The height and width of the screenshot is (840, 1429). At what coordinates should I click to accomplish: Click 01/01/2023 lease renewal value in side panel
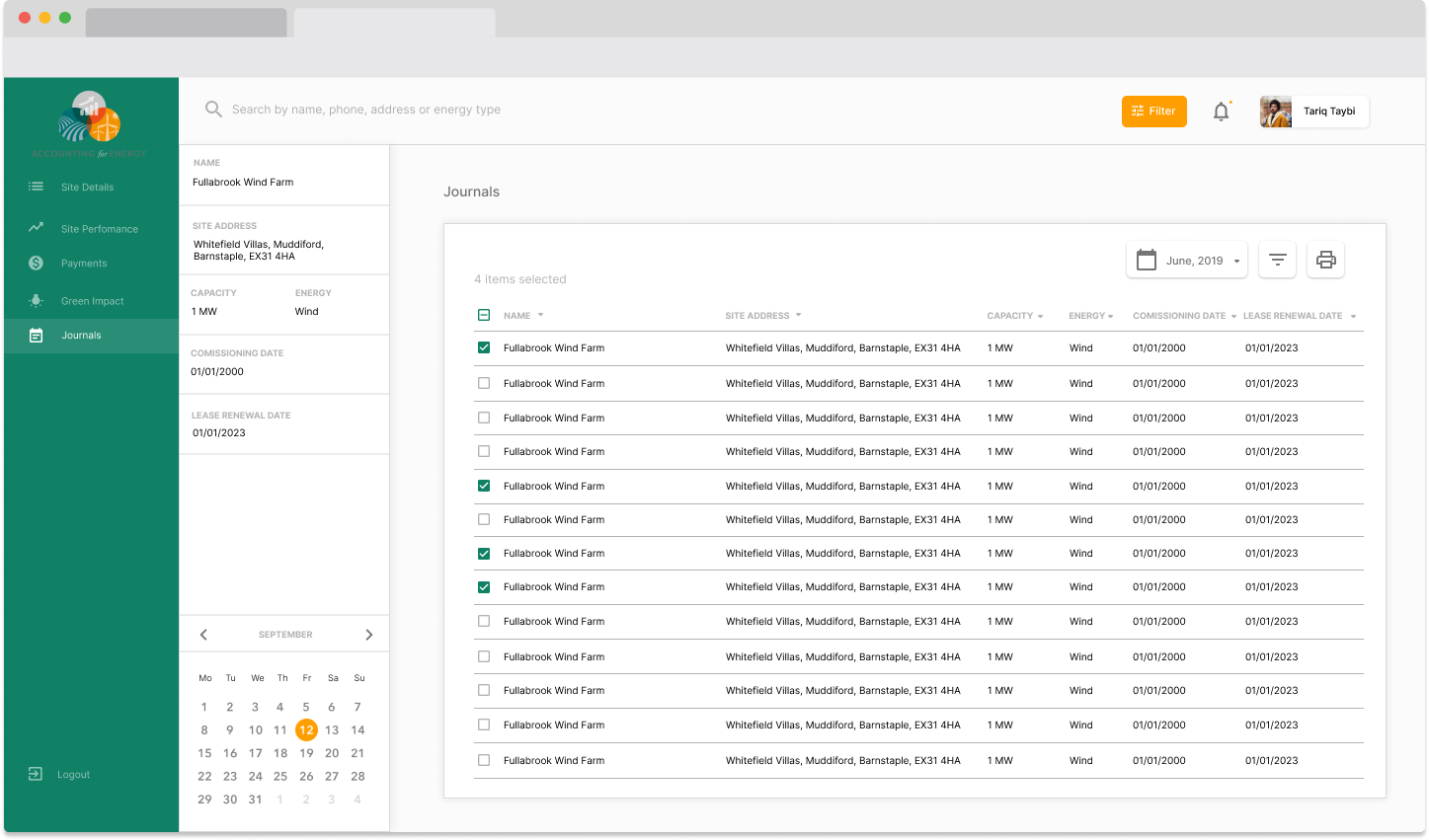(219, 432)
